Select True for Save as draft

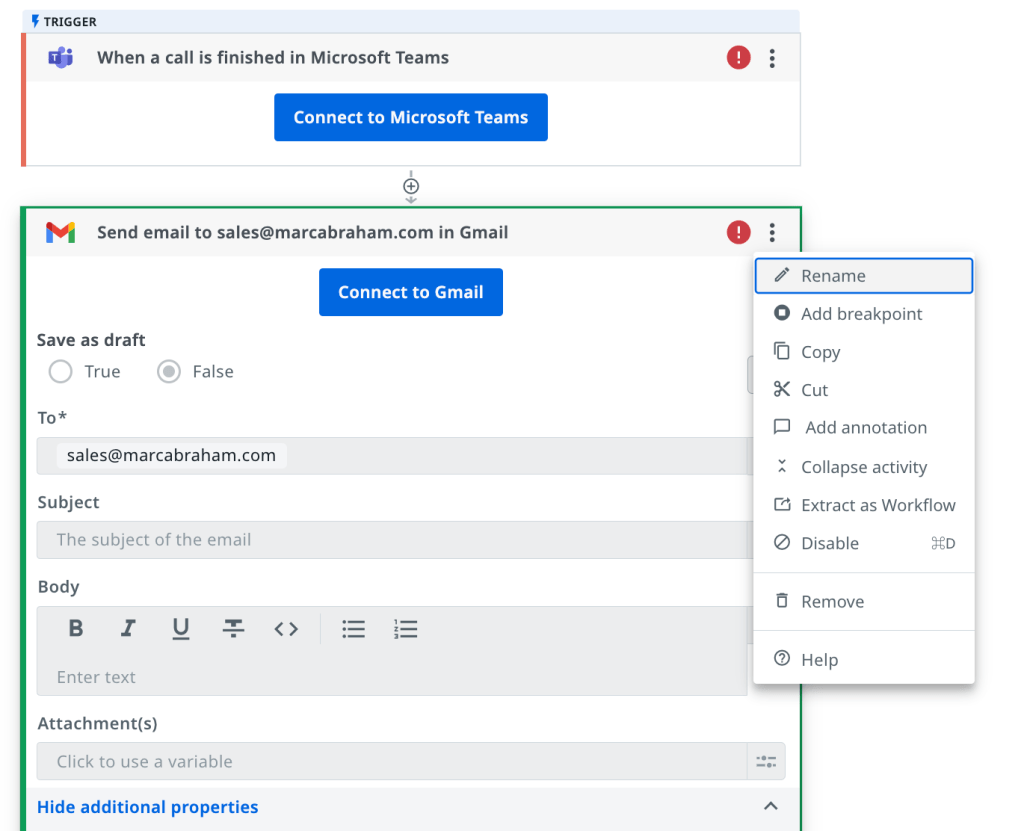[61, 372]
